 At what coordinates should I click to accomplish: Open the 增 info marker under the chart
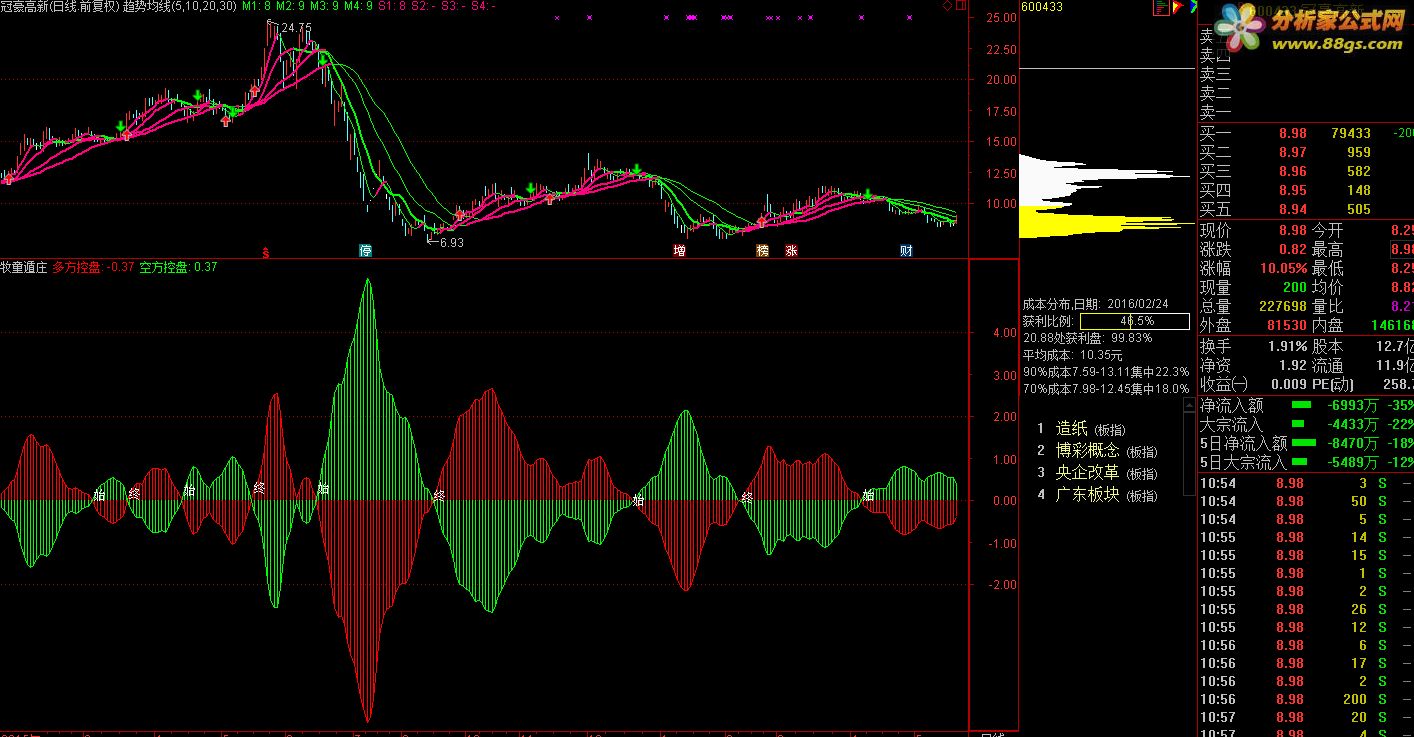(x=680, y=250)
